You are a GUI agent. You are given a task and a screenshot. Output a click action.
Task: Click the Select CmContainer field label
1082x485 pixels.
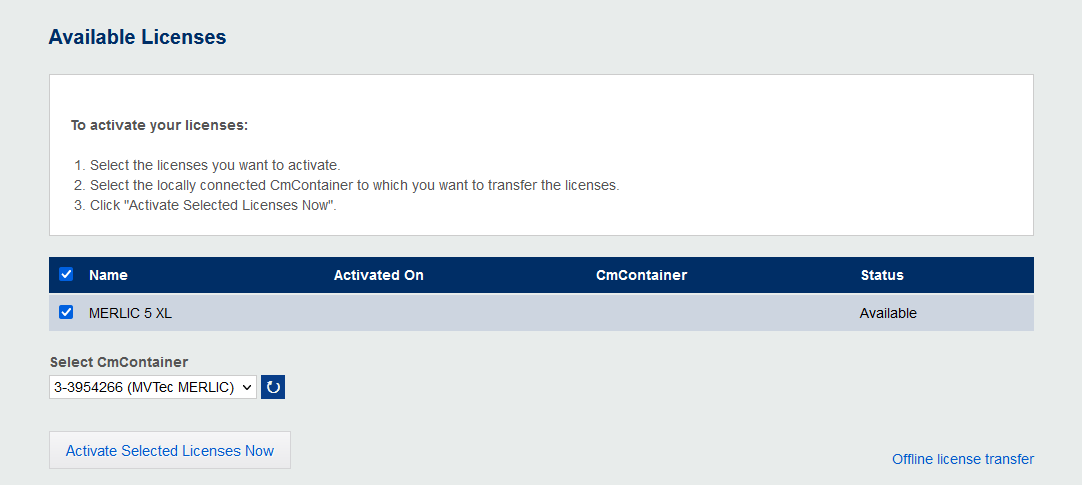click(119, 362)
